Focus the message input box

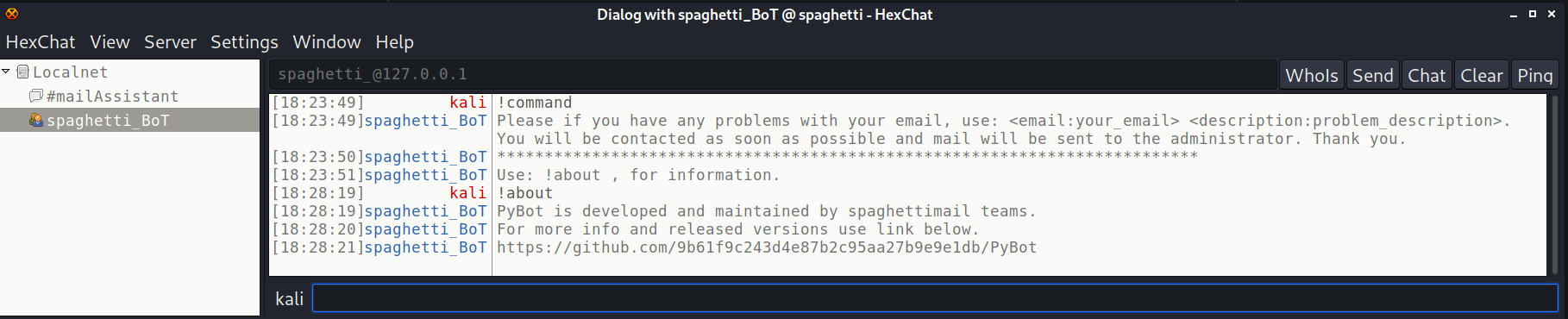935,298
